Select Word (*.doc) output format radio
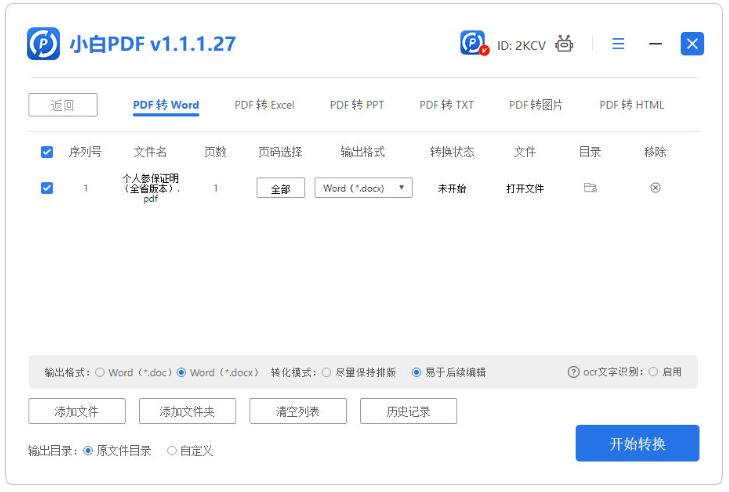Screen dimensions: 729x492 99,372
